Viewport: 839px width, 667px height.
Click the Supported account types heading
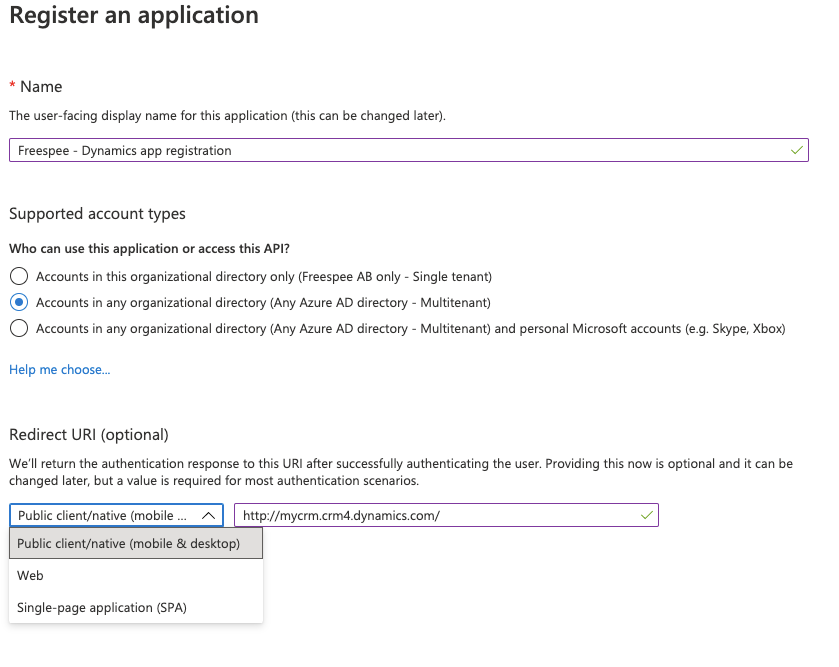[x=97, y=213]
